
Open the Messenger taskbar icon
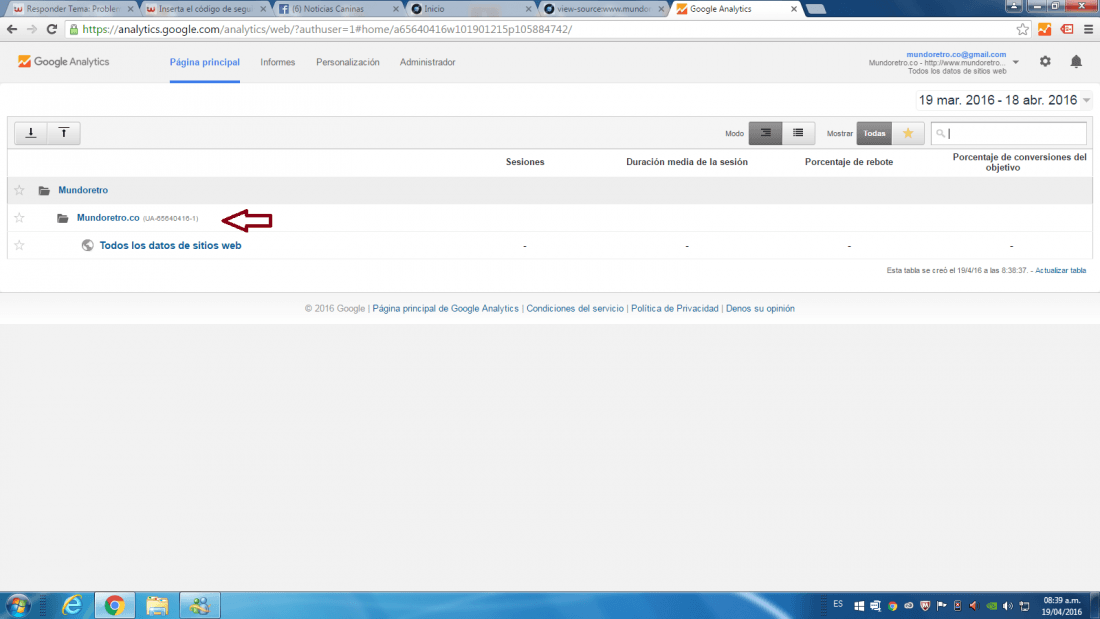pyautogui.click(x=199, y=605)
